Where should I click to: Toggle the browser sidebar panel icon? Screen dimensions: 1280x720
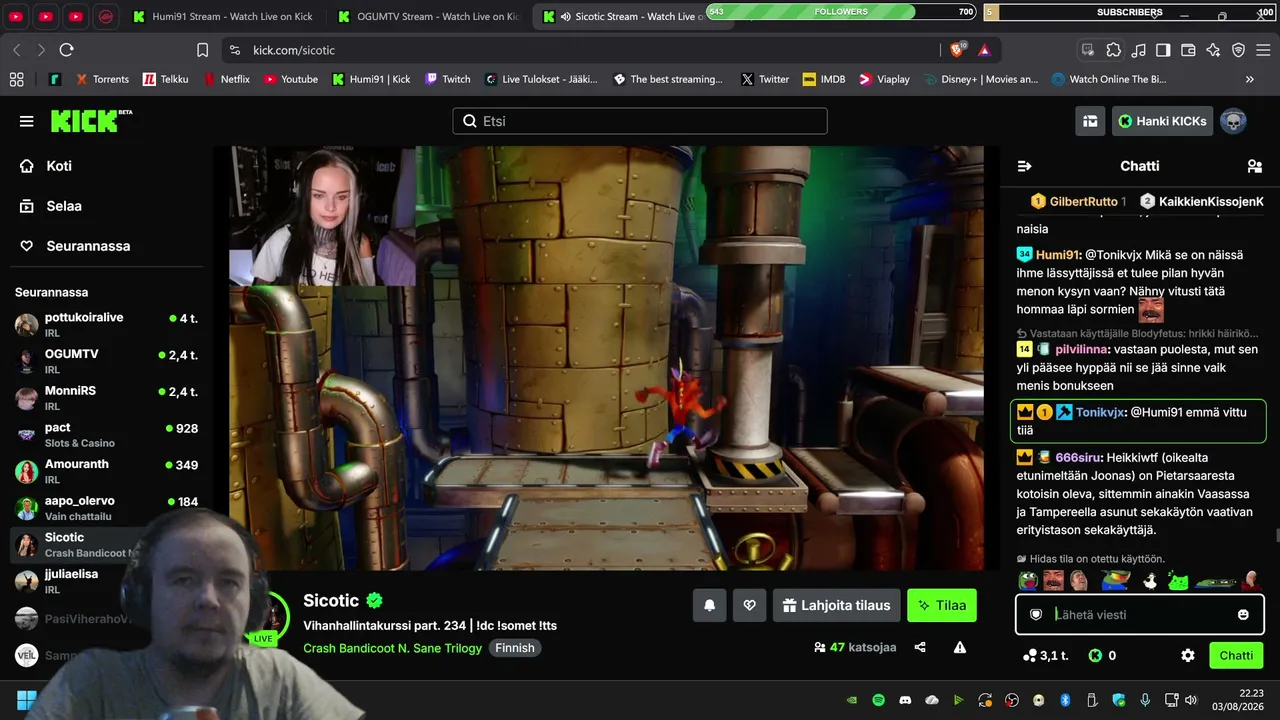1163,50
